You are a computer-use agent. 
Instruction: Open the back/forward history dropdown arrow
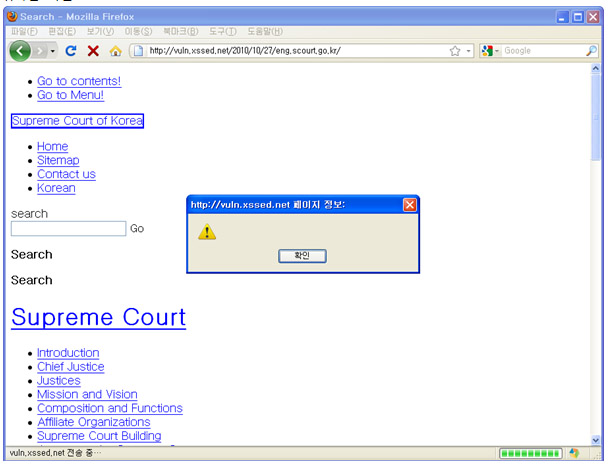pos(53,51)
